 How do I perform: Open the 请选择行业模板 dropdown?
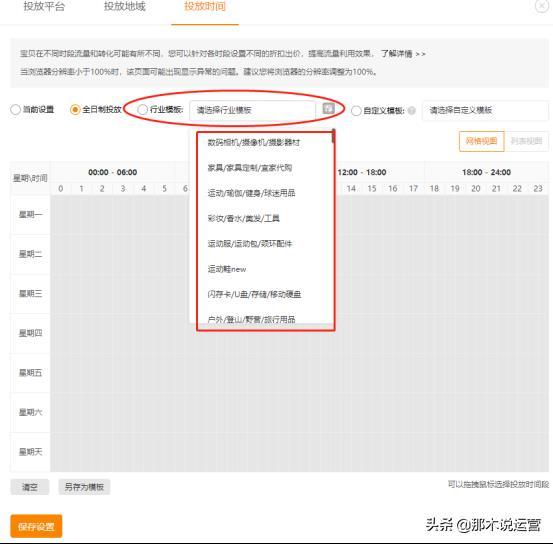[253, 110]
